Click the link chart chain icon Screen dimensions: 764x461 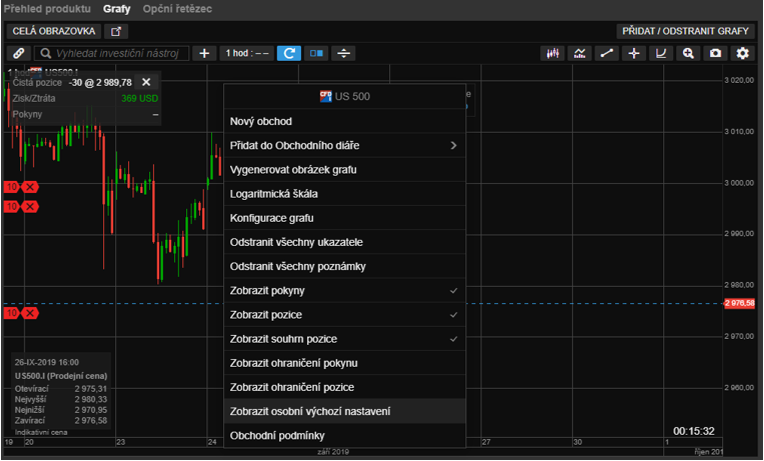tap(19, 53)
